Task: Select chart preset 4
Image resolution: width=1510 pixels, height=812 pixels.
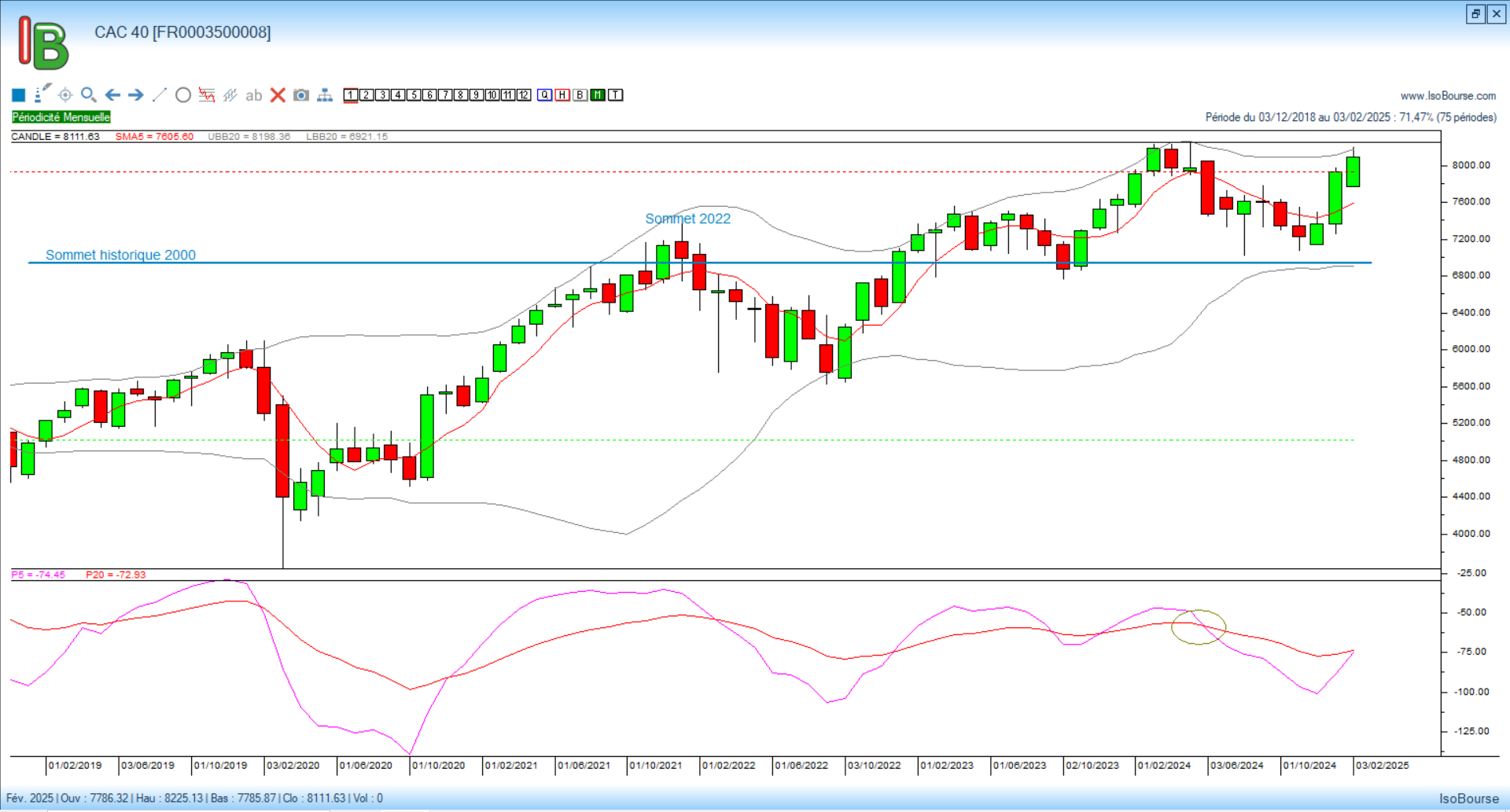Action: (398, 95)
